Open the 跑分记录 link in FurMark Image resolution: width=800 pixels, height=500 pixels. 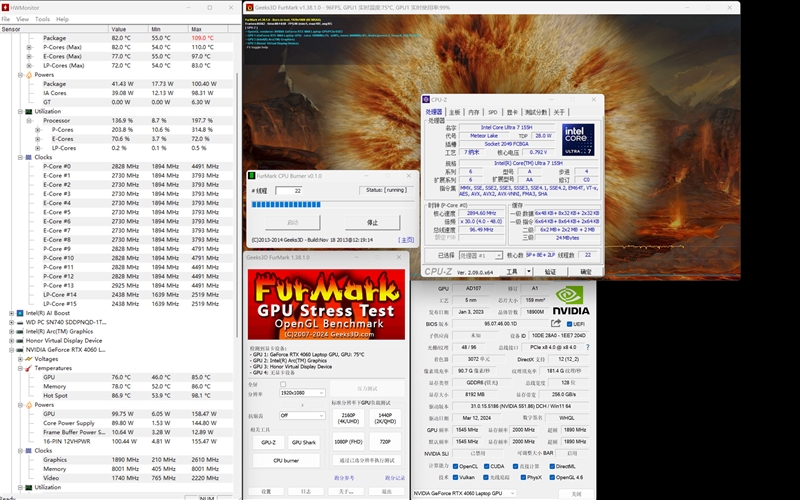click(394, 478)
